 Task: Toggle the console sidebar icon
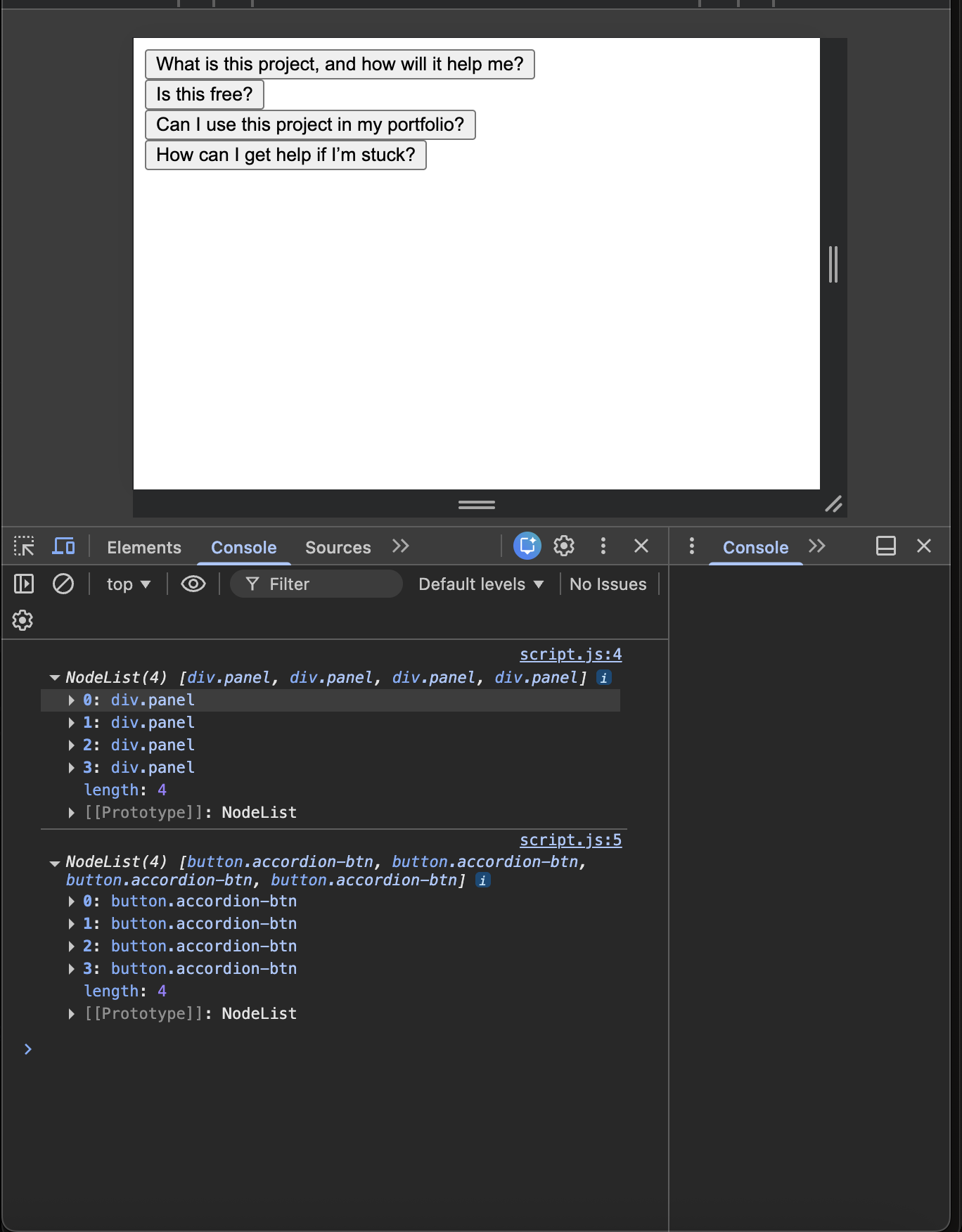24,584
